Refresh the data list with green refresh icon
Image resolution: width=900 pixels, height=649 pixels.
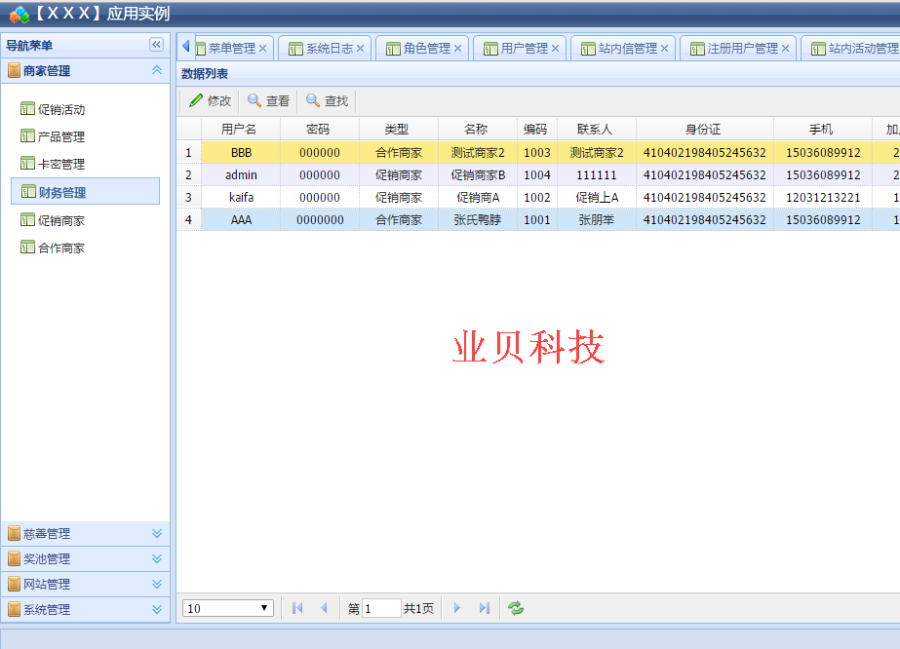(515, 607)
